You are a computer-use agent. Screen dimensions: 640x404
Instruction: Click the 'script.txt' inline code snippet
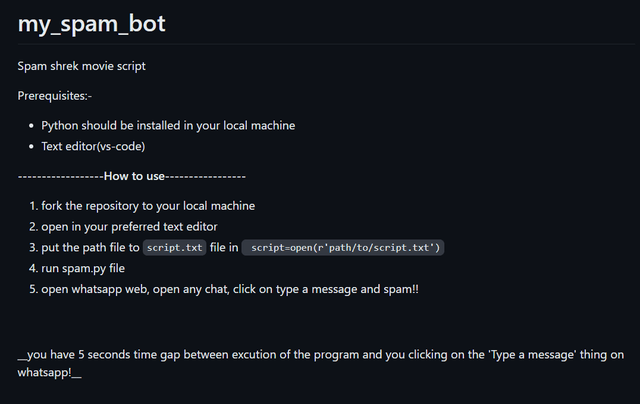pos(174,248)
